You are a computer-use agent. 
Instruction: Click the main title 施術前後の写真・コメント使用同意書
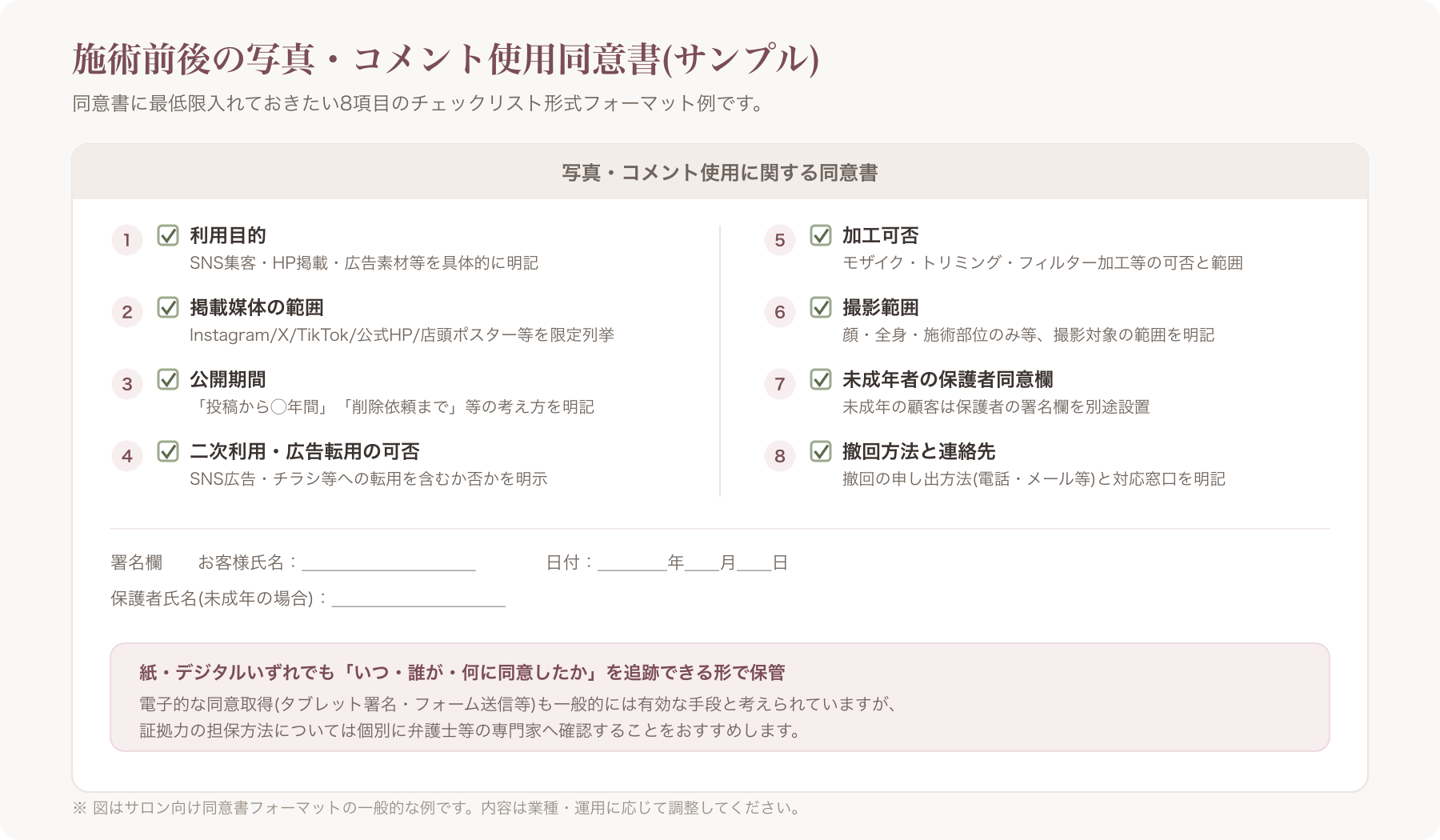[x=446, y=58]
